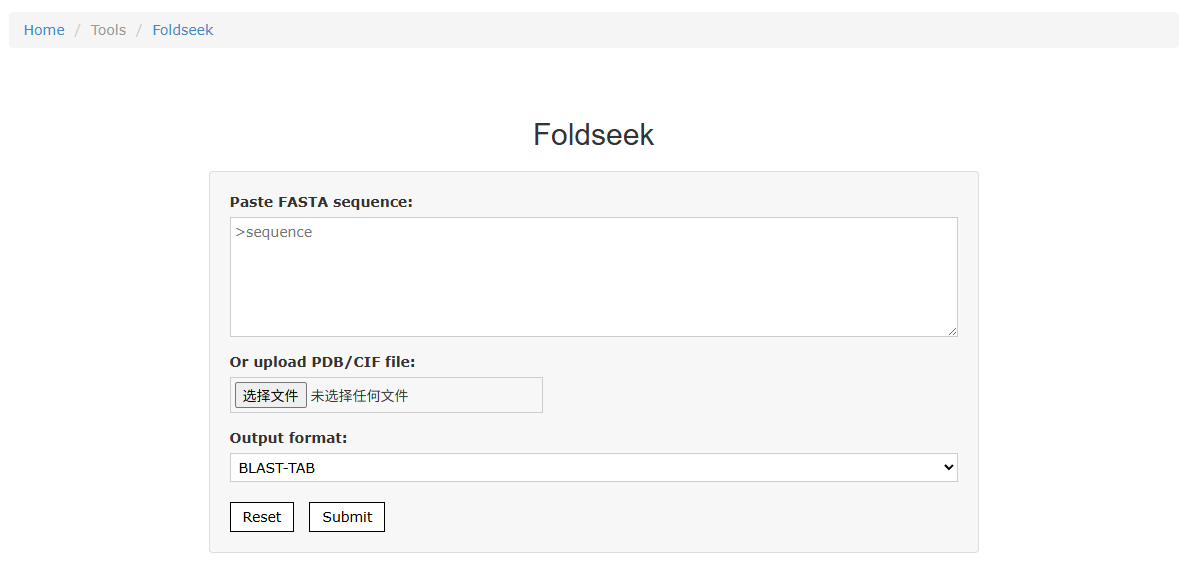The width and height of the screenshot is (1191, 571).
Task: Click the gray breadcrumb bar background
Action: click(x=684, y=30)
